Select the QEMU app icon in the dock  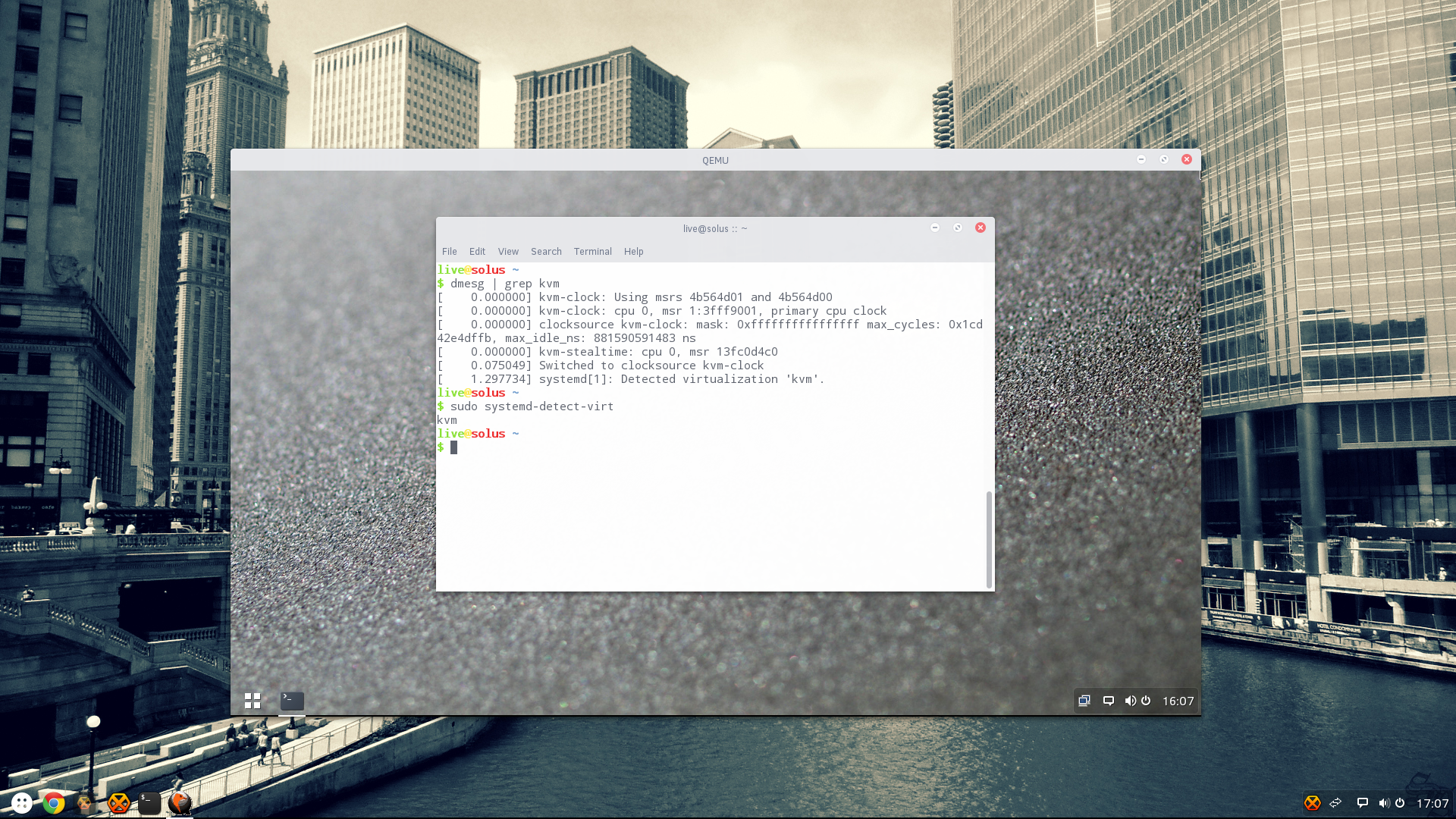click(x=180, y=802)
